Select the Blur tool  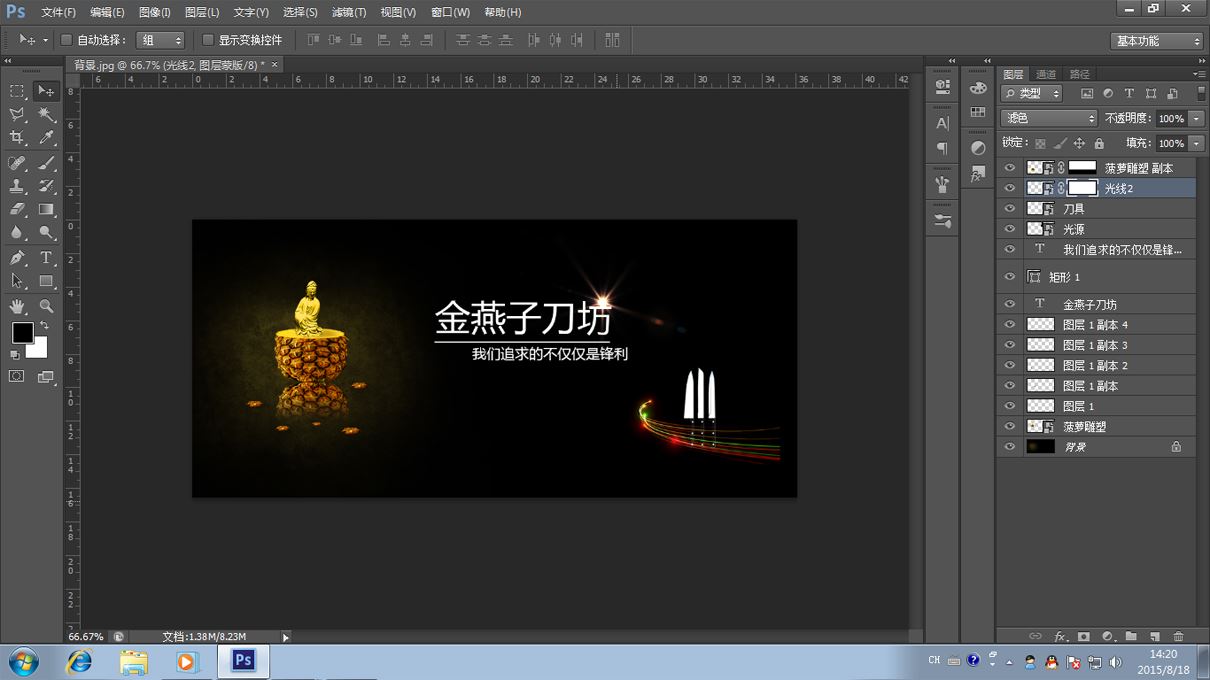point(17,233)
